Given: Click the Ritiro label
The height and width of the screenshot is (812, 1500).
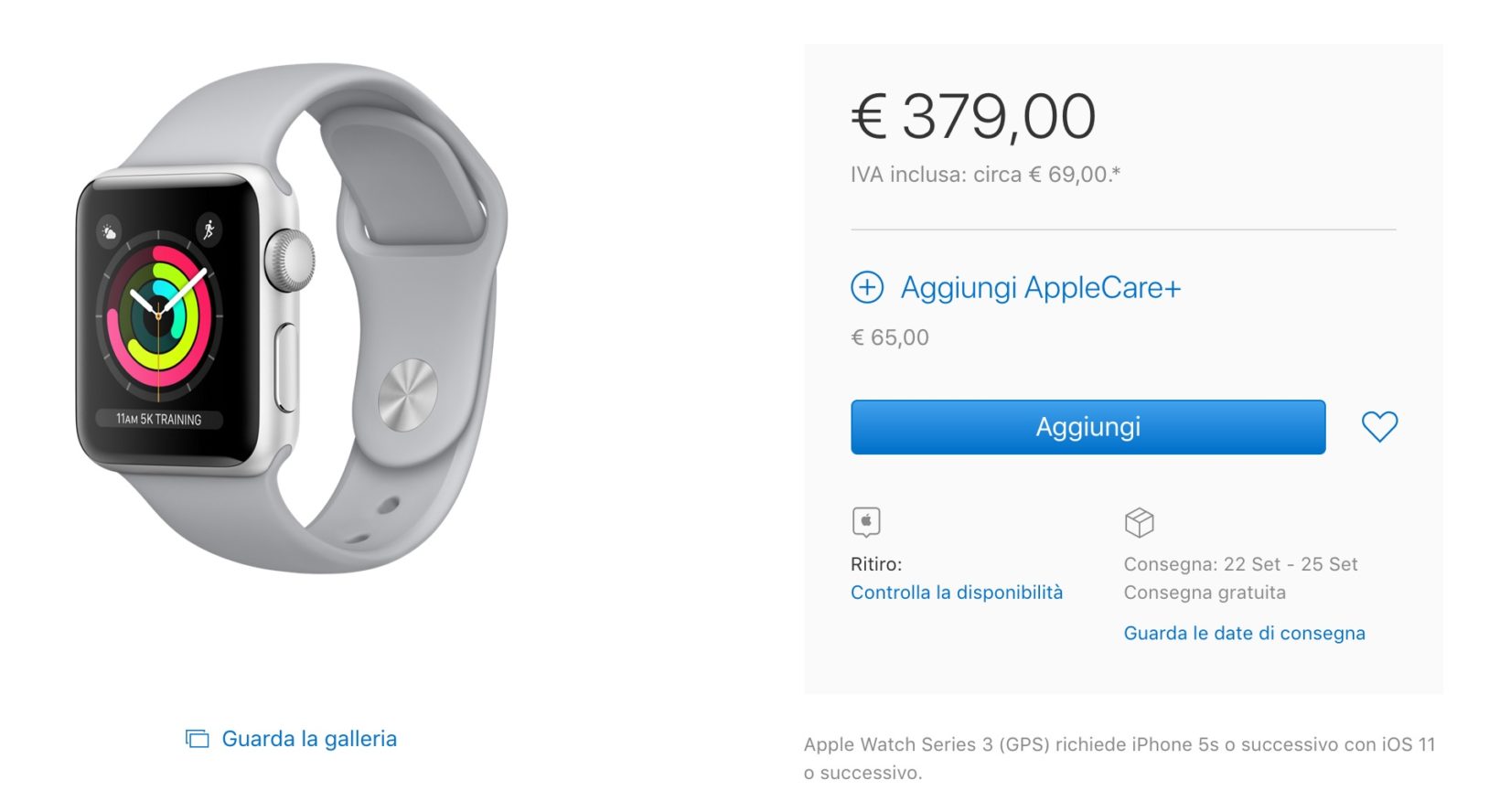Looking at the screenshot, I should click(x=876, y=564).
